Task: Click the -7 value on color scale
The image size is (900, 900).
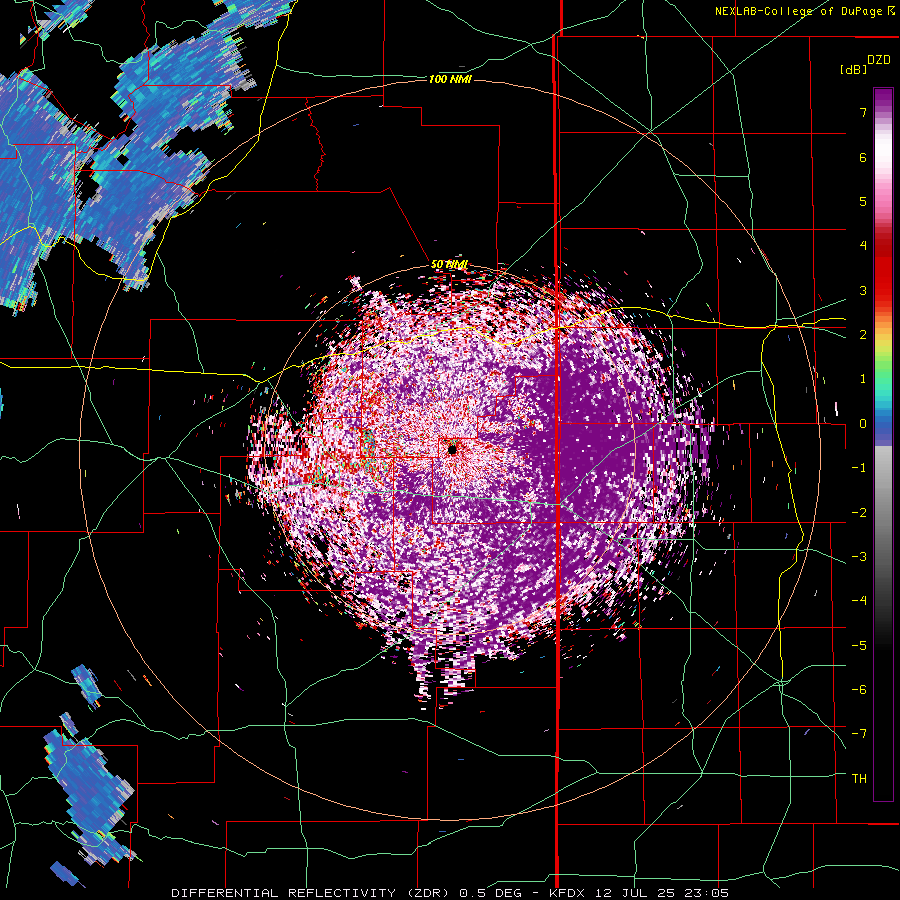Action: (x=859, y=734)
